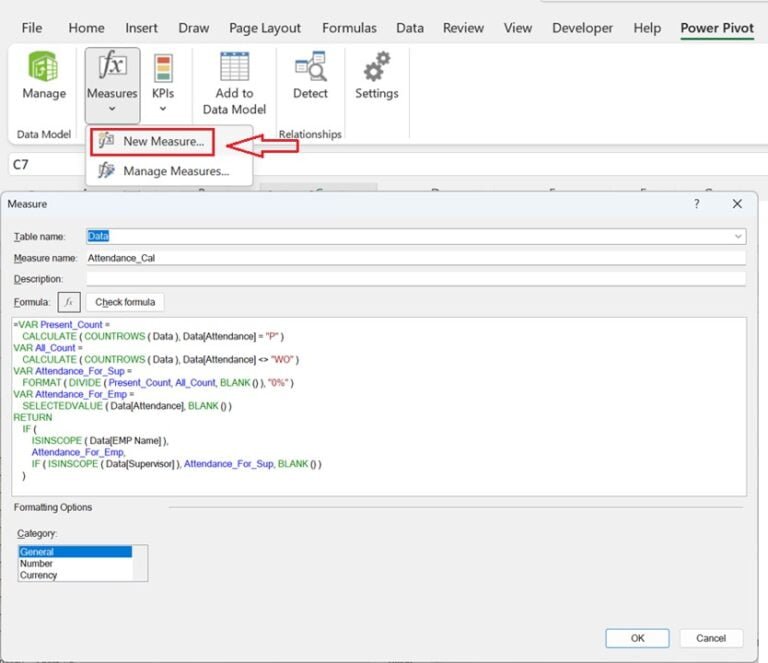Confirm the measure with OK
Screen dimensions: 768x663
(637, 638)
